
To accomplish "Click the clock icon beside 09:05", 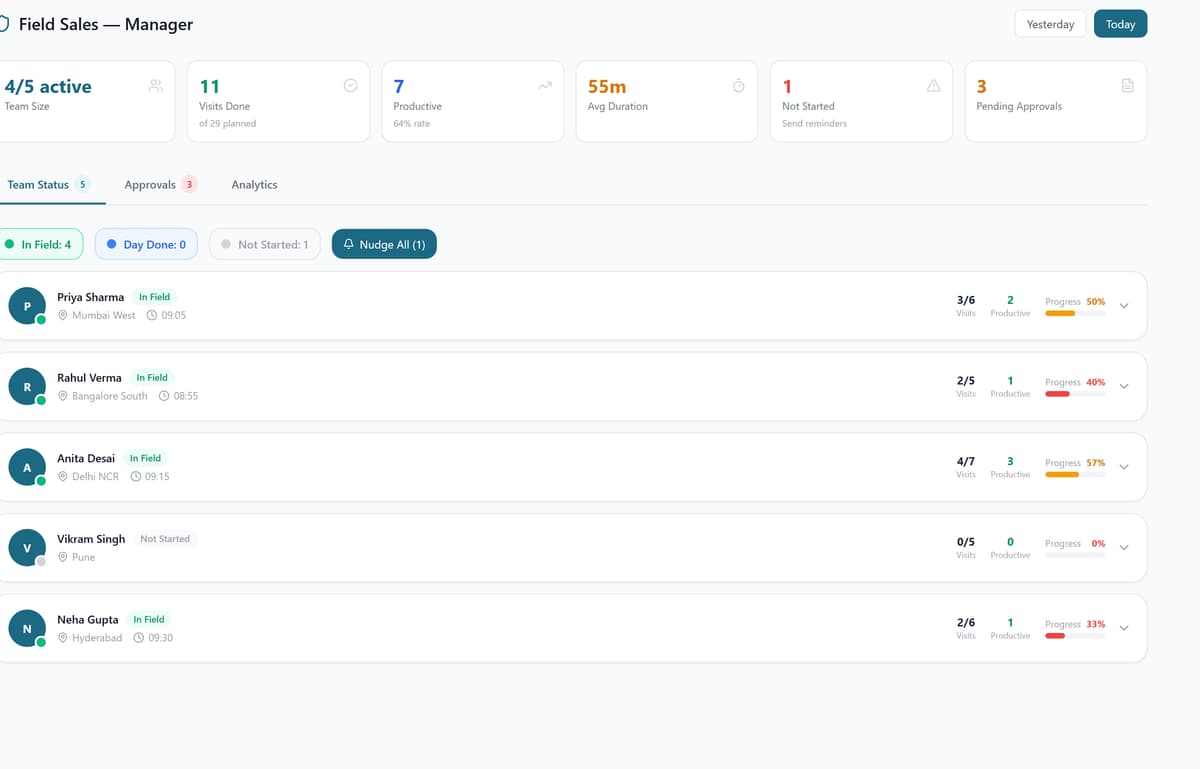I will tap(152, 315).
